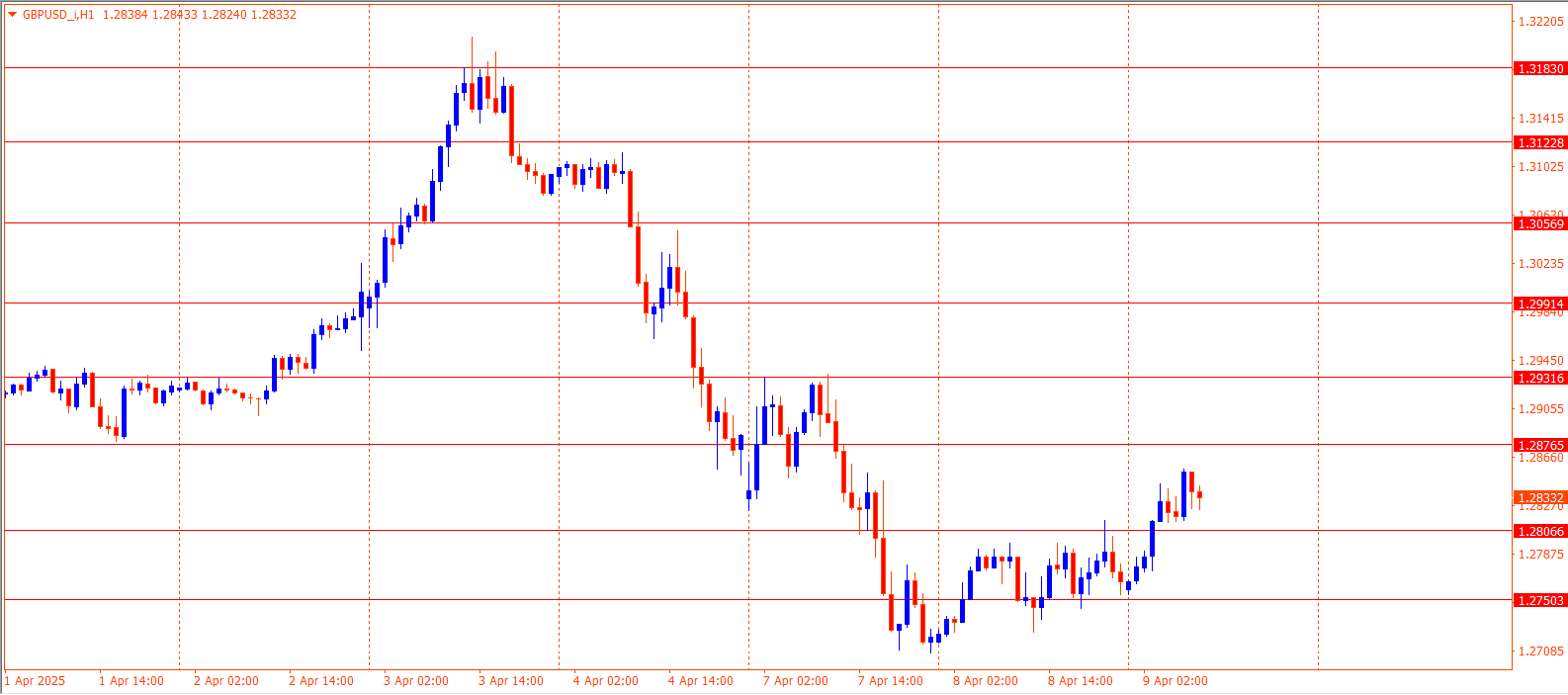Image resolution: width=1568 pixels, height=695 pixels.
Task: Select the 1.30569 red price tag
Action: pyautogui.click(x=1540, y=223)
